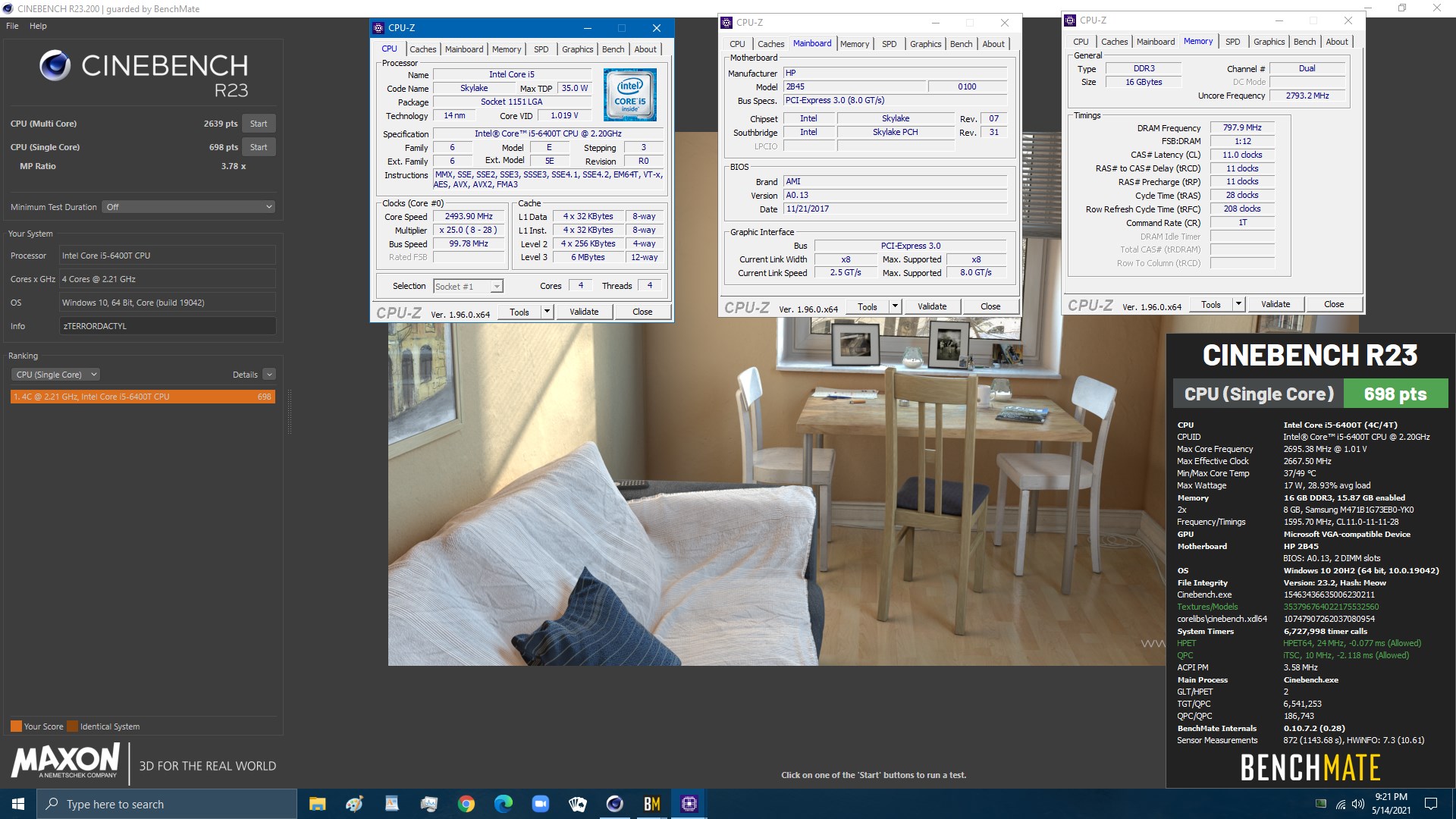This screenshot has height=819, width=1456.
Task: Open Graphics tab in first CPU-Z window
Action: 578,49
